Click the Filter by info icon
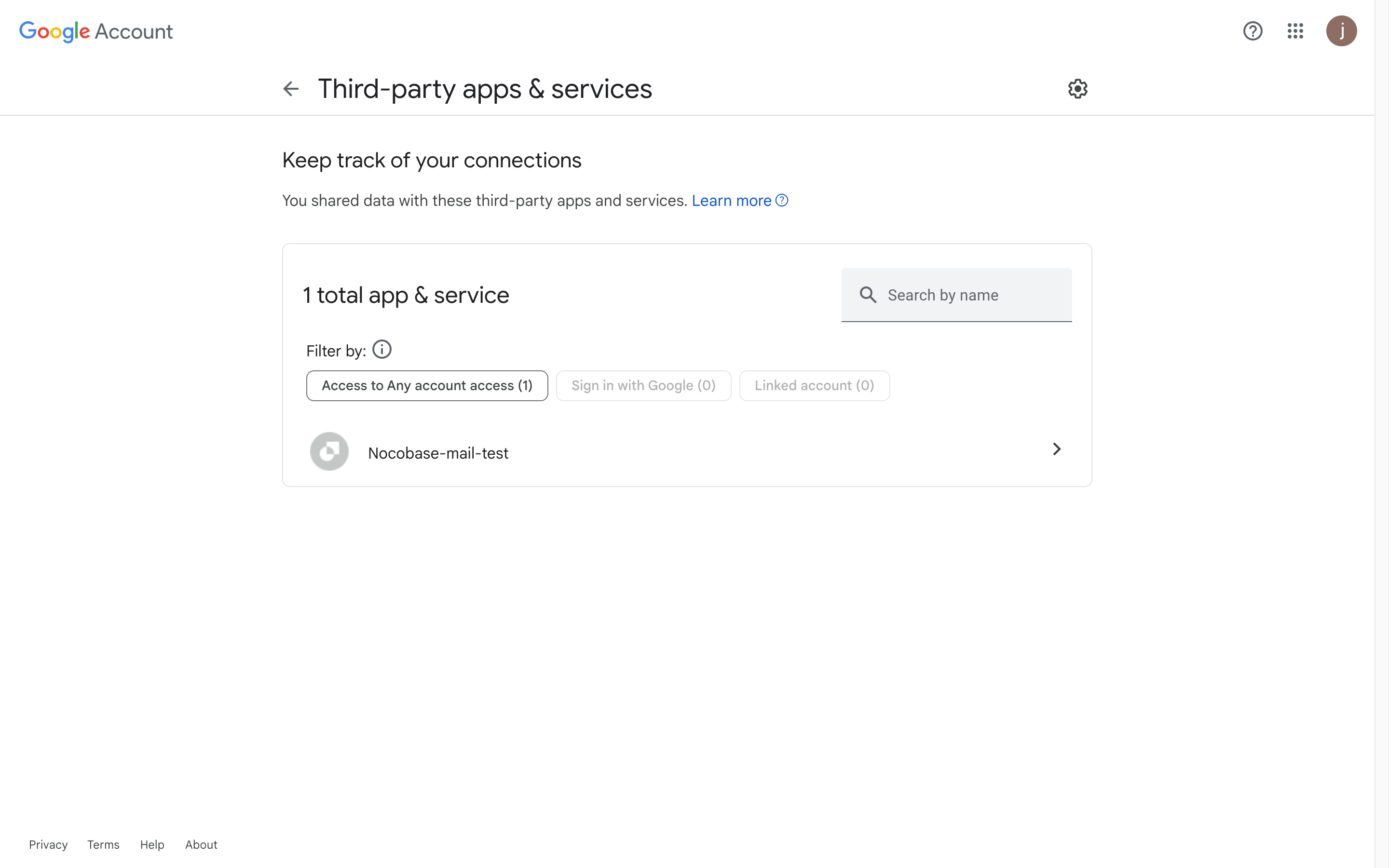The height and width of the screenshot is (868, 1389). click(381, 350)
